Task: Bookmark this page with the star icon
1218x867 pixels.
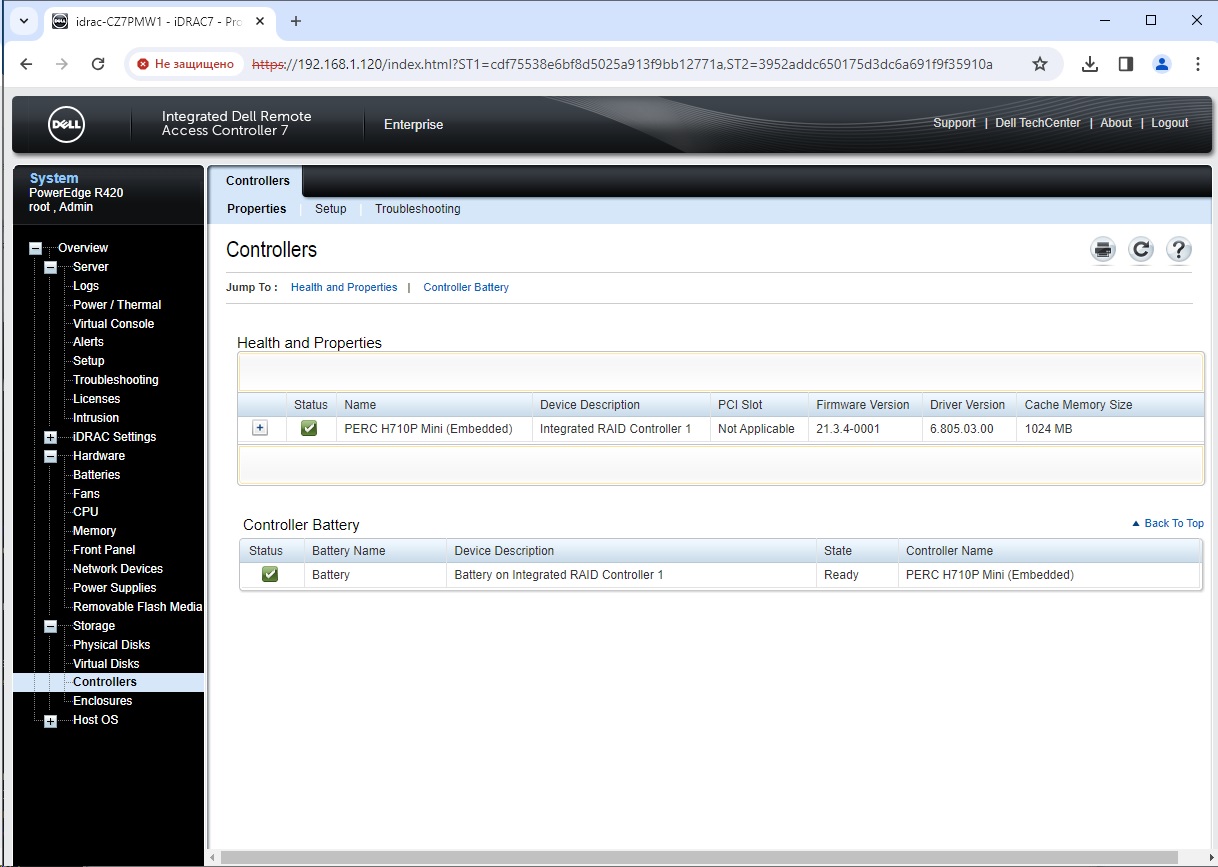Action: click(1040, 64)
